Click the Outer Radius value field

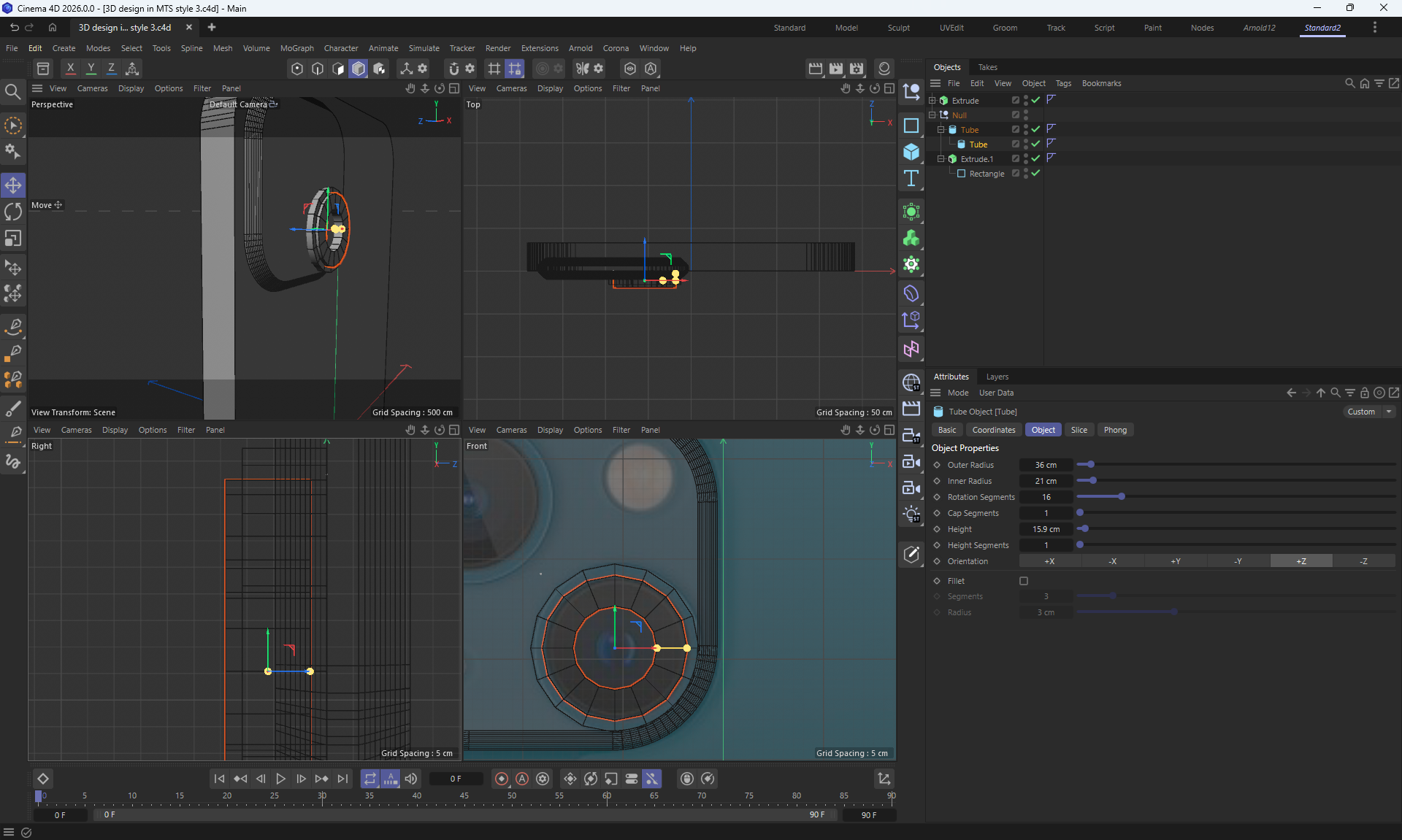click(x=1046, y=465)
